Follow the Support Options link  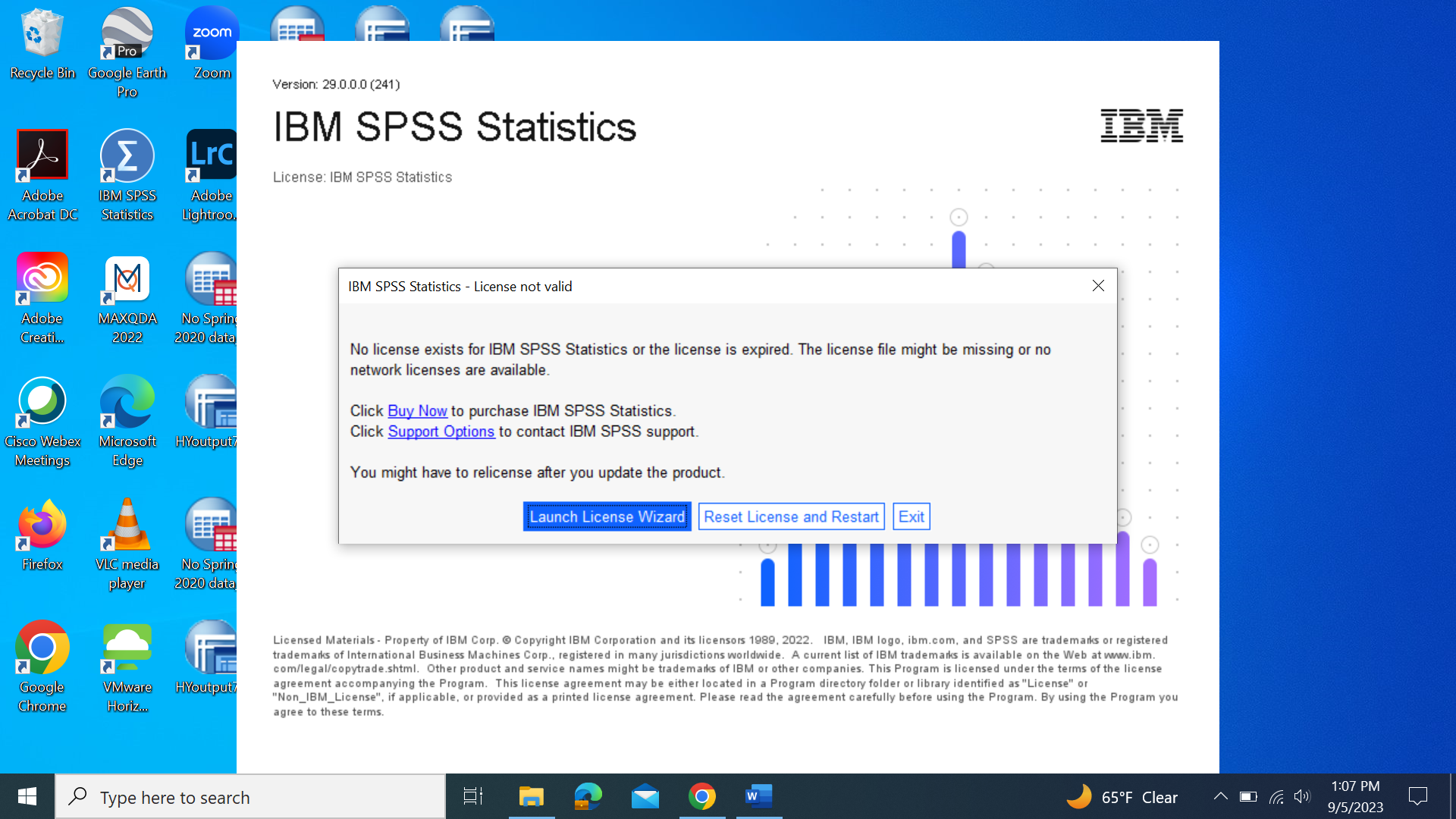point(441,431)
